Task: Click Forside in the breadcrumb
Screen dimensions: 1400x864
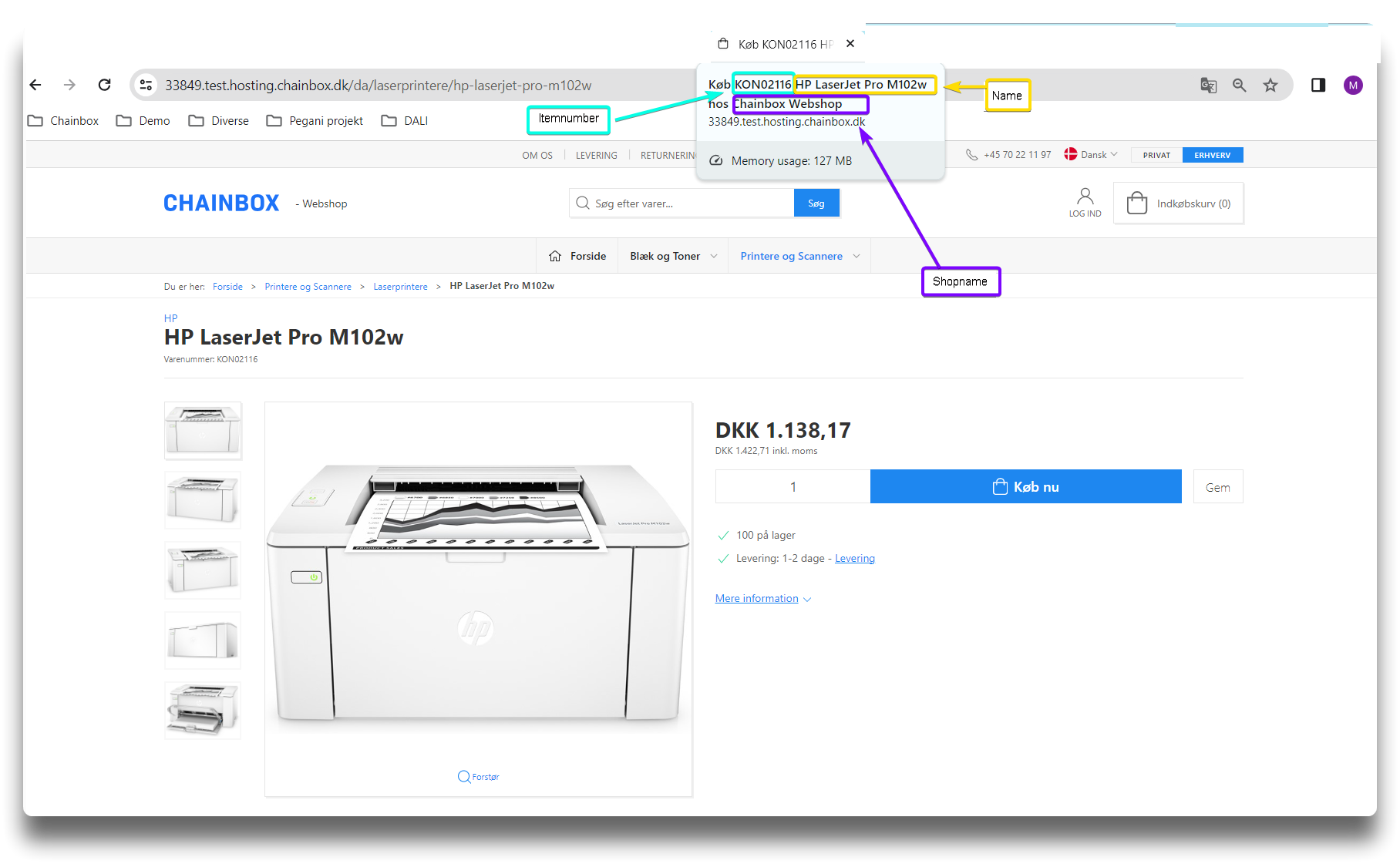Action: 227,287
